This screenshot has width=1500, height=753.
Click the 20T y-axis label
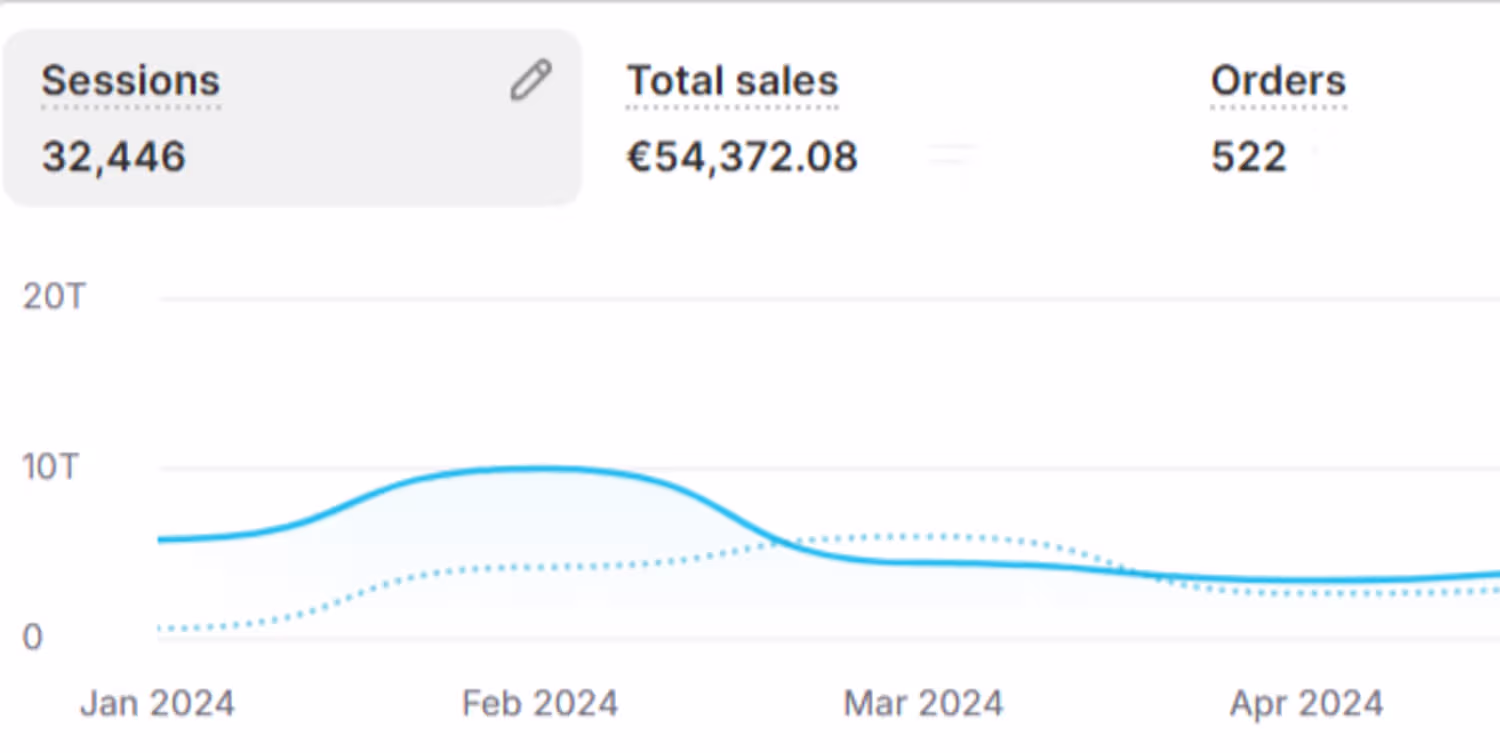coord(54,297)
